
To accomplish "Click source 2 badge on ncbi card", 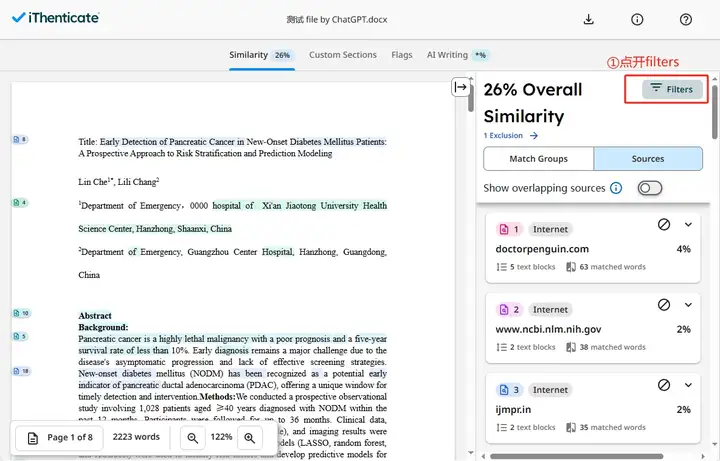I will (x=510, y=309).
